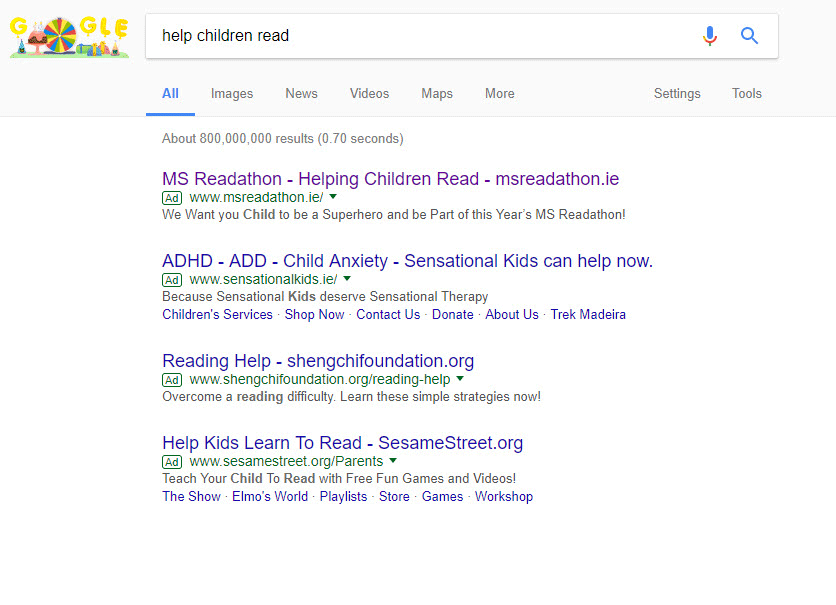Click the www.sesamestreet.org/Parents URL text
The width and height of the screenshot is (836, 605).
pyautogui.click(x=286, y=462)
